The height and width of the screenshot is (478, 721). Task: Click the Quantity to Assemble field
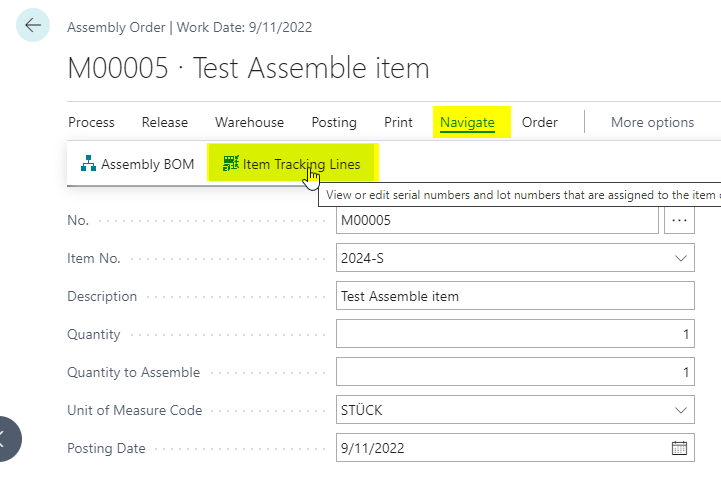click(515, 372)
